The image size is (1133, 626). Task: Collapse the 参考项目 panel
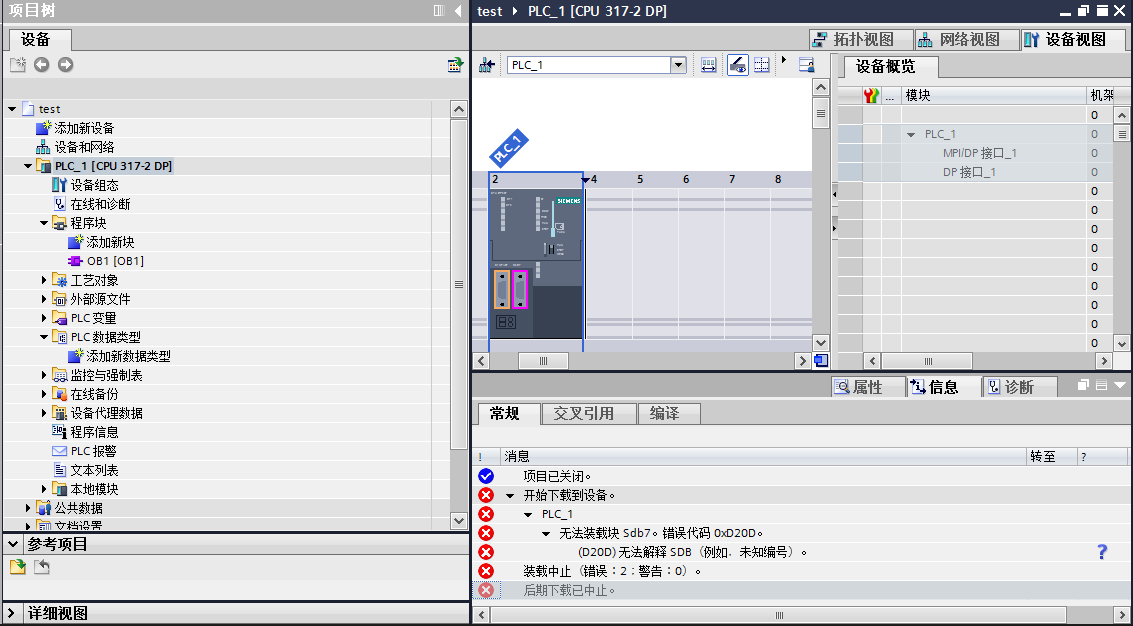[12, 544]
